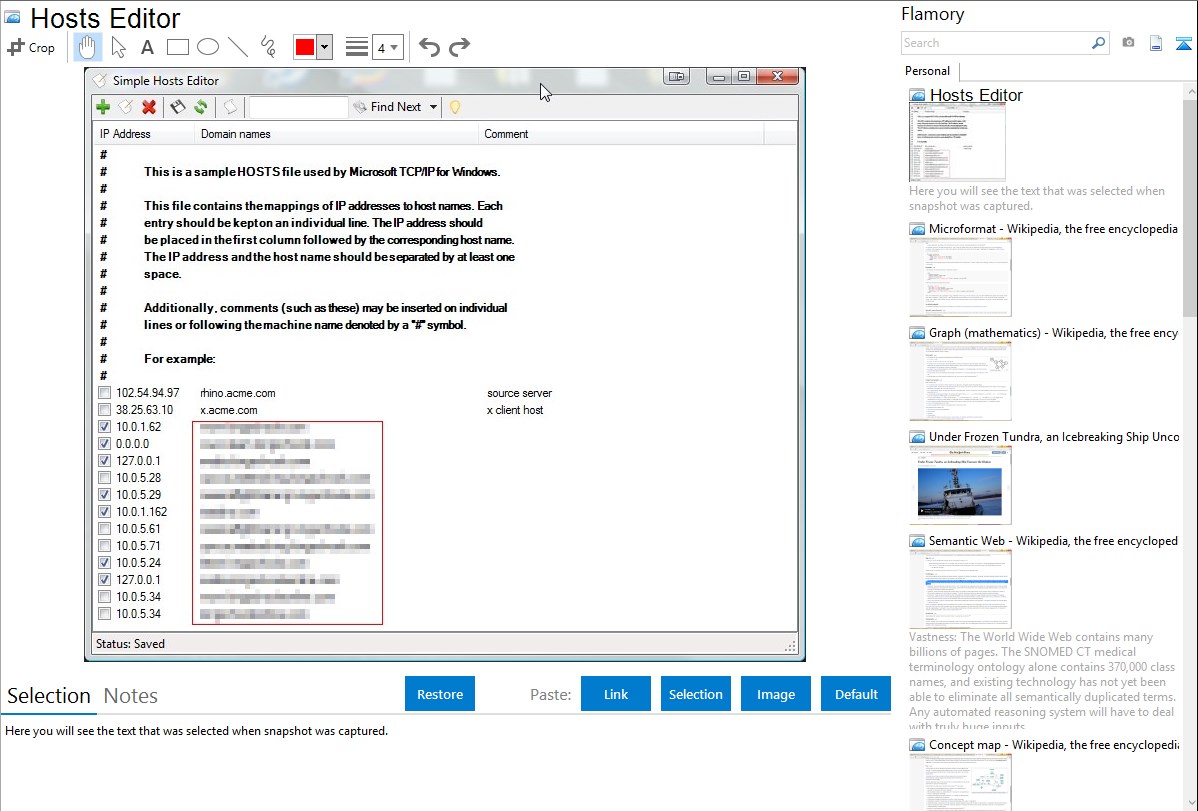Viewport: 1198px width, 811px height.
Task: Click the edit entry icon in hosts toolbar
Action: tap(125, 107)
